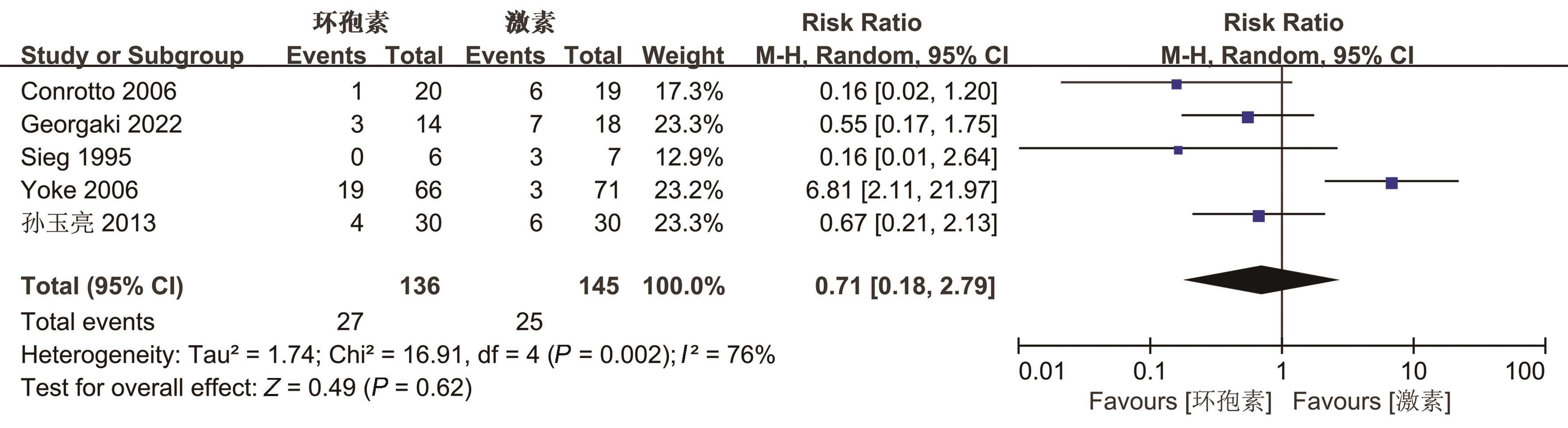Click the Favours [环孢素] axis label
1568x428 pixels.
pyautogui.click(x=1180, y=402)
